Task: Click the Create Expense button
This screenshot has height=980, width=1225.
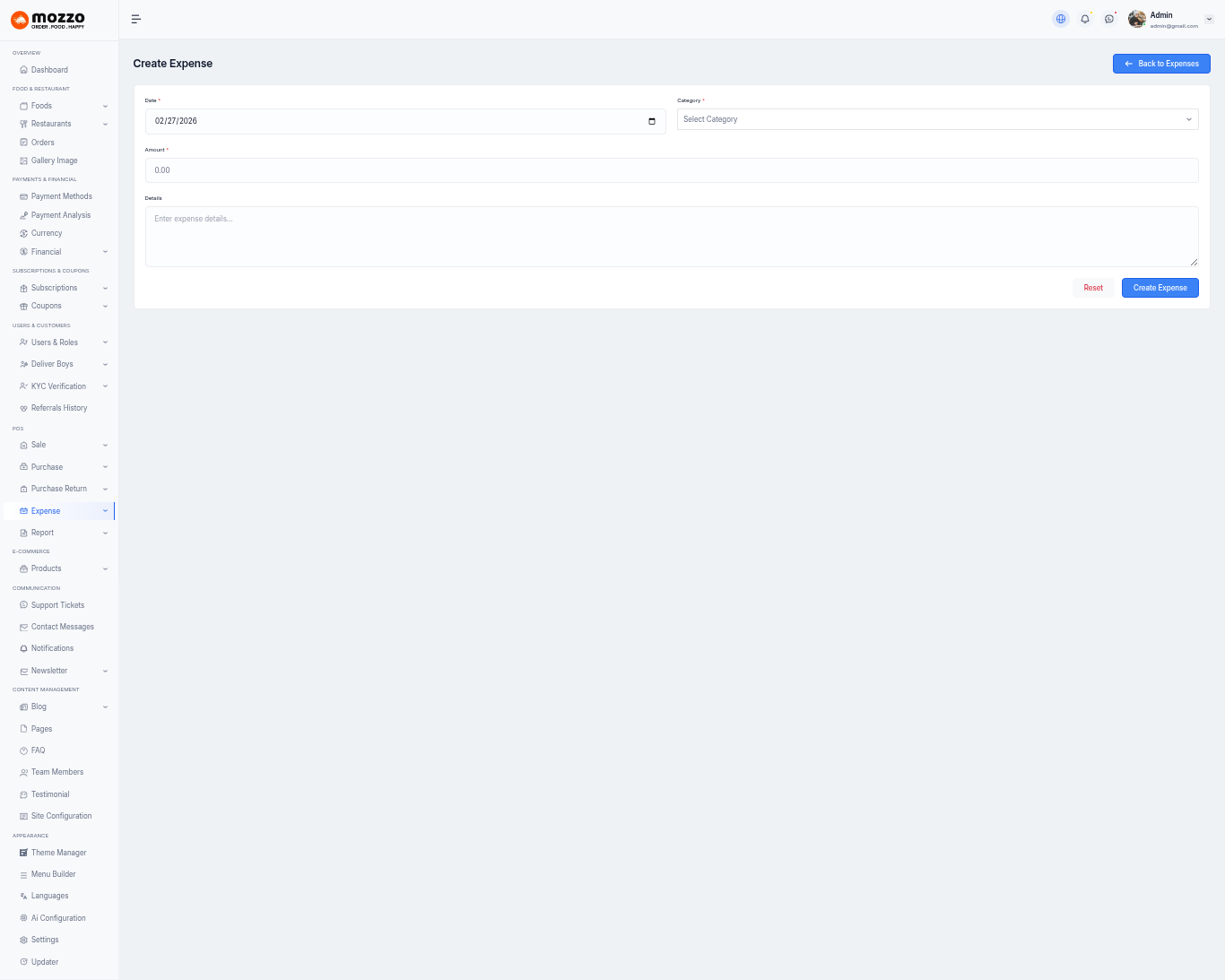Action: 1160,288
